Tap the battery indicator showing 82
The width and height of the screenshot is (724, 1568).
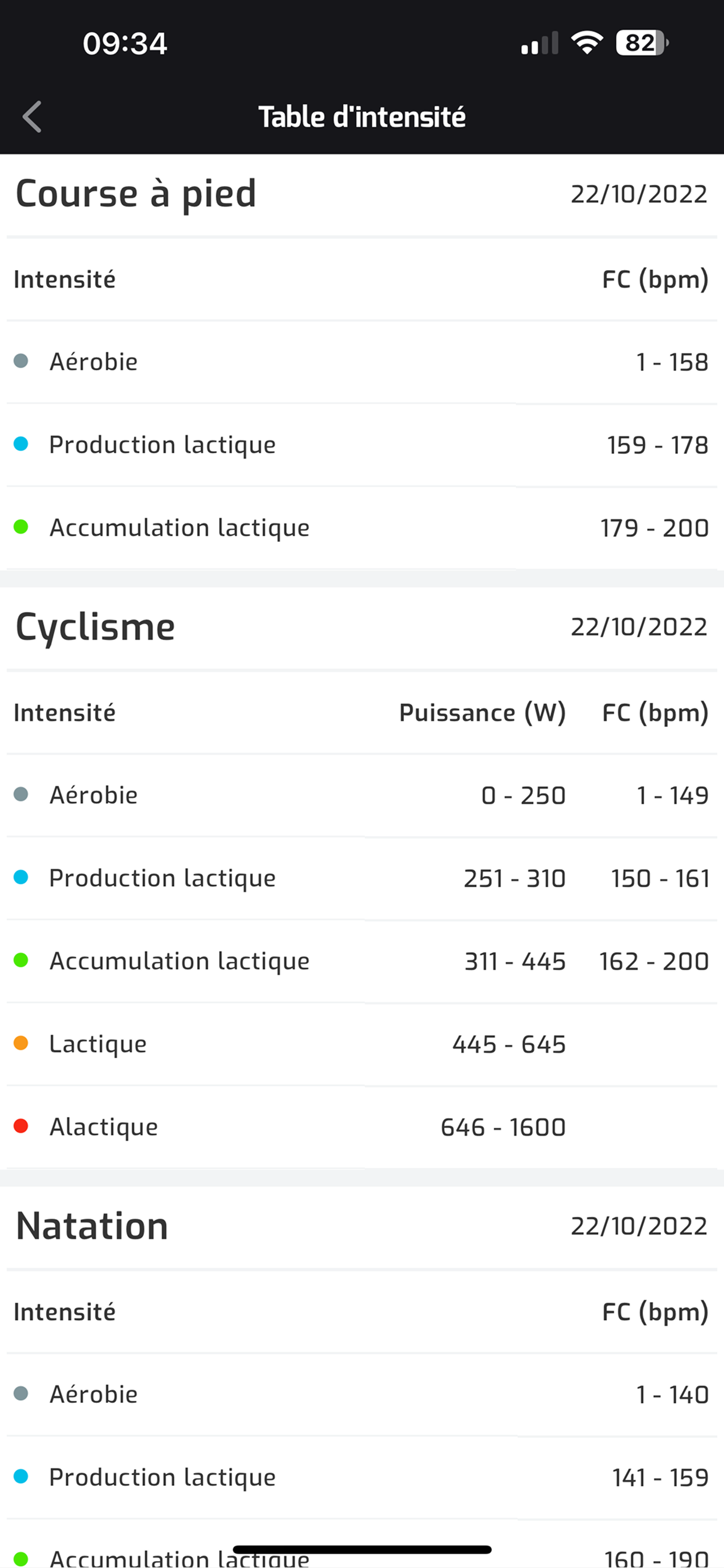pyautogui.click(x=642, y=43)
